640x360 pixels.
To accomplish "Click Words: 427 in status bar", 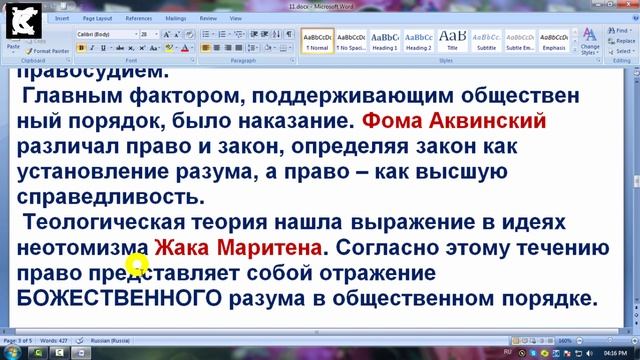I will click(54, 340).
